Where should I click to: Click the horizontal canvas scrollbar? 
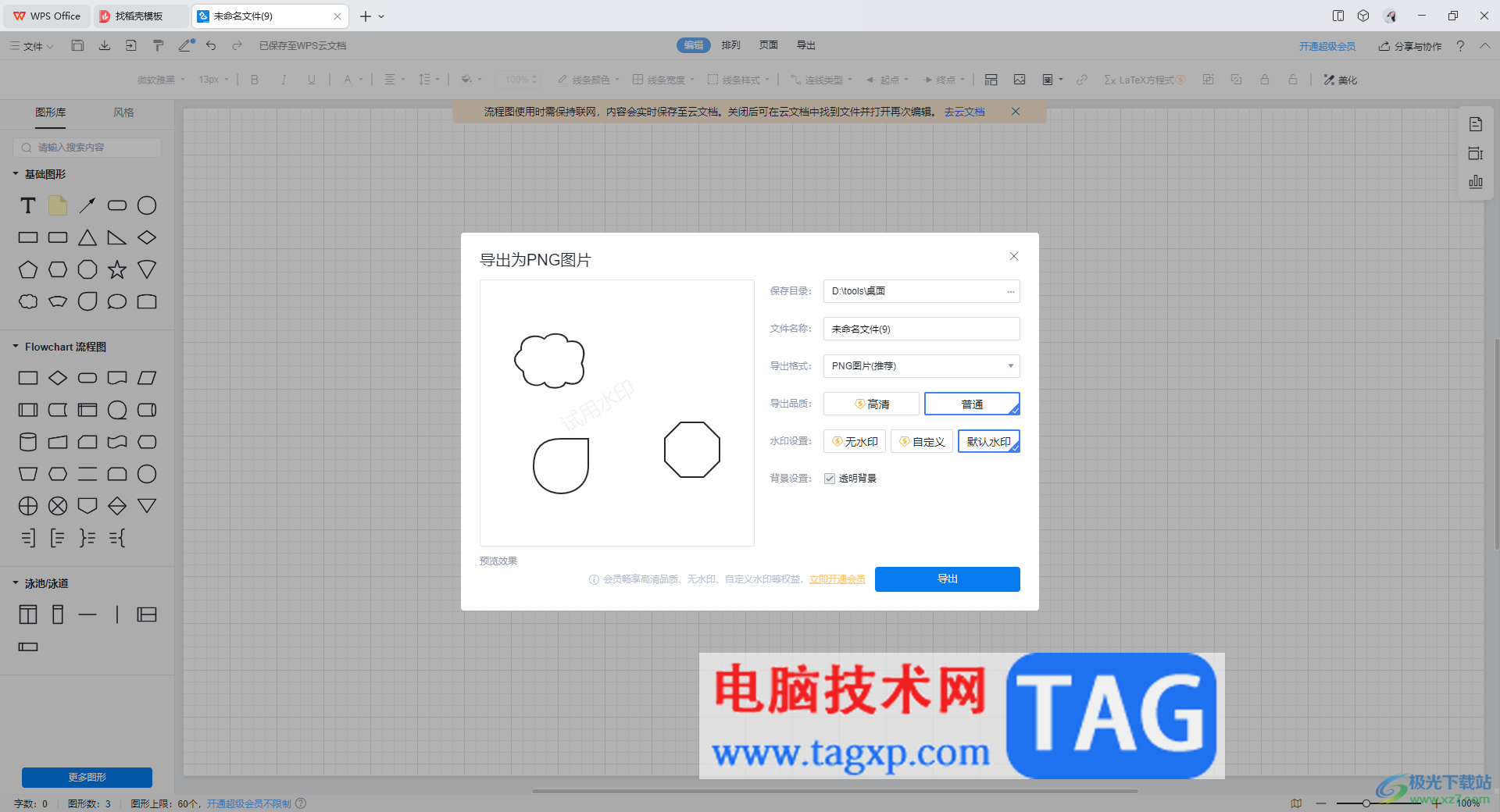pos(834,791)
